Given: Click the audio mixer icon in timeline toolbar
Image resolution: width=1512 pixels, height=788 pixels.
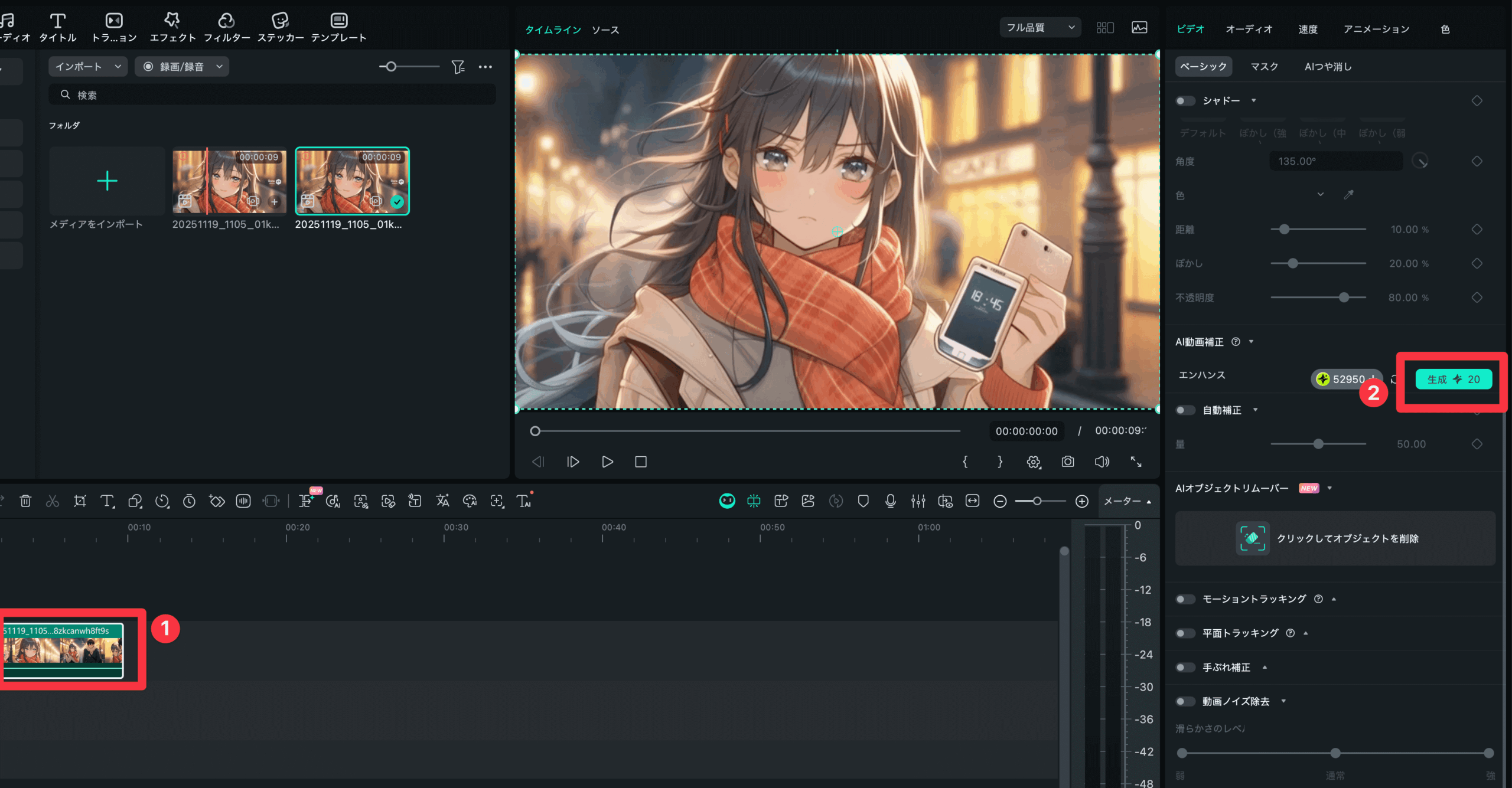Looking at the screenshot, I should (918, 501).
